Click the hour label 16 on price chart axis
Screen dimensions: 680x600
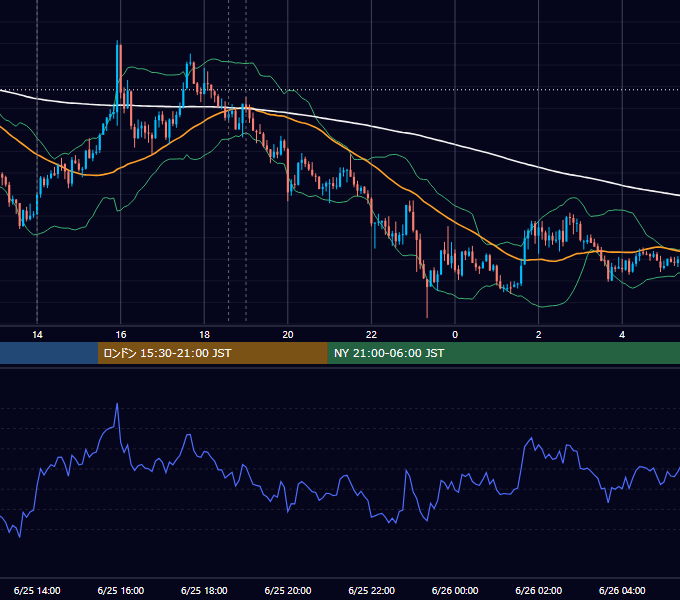[x=121, y=335]
